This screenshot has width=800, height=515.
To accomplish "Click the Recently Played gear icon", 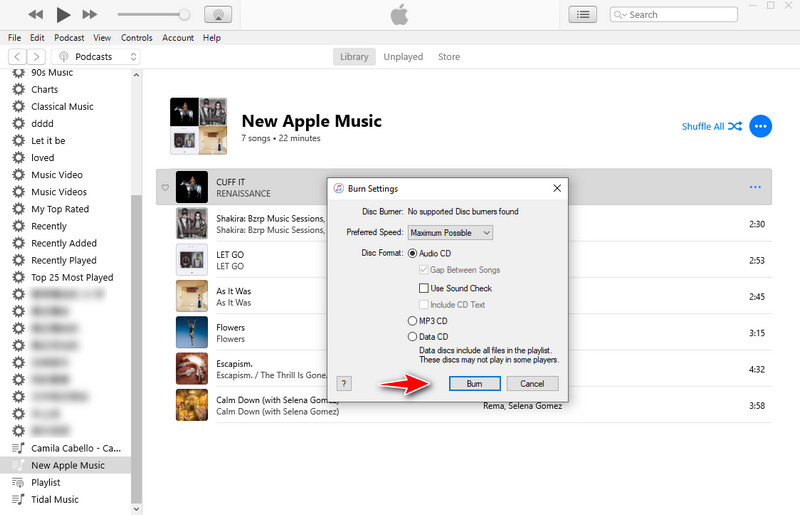I will point(18,260).
